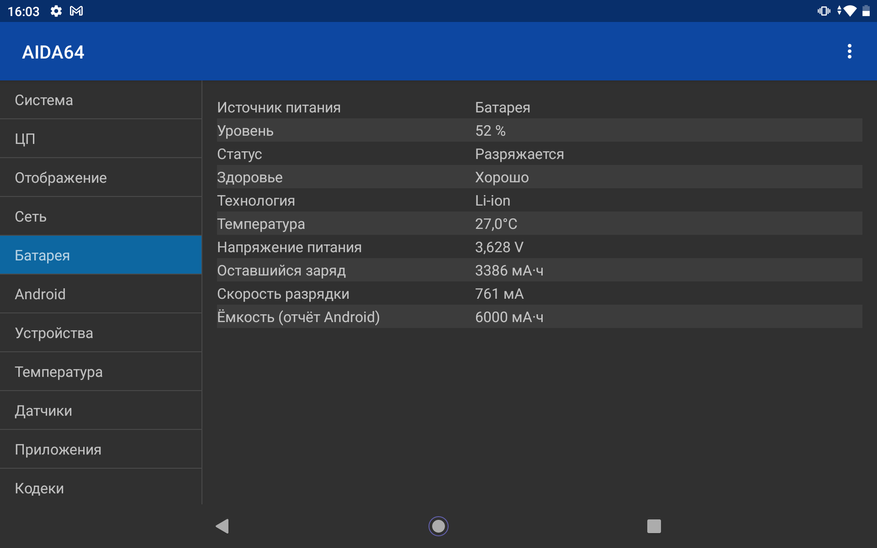Select the 27,0°C temperature value
The image size is (877, 548).
pyautogui.click(x=496, y=224)
